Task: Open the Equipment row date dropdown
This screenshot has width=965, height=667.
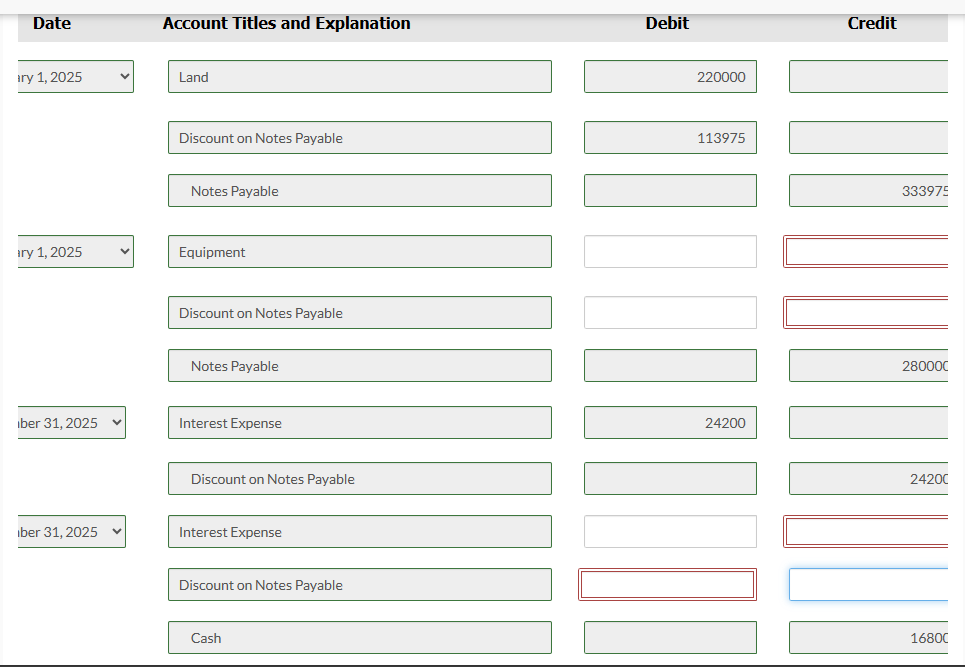Action: pyautogui.click(x=76, y=252)
